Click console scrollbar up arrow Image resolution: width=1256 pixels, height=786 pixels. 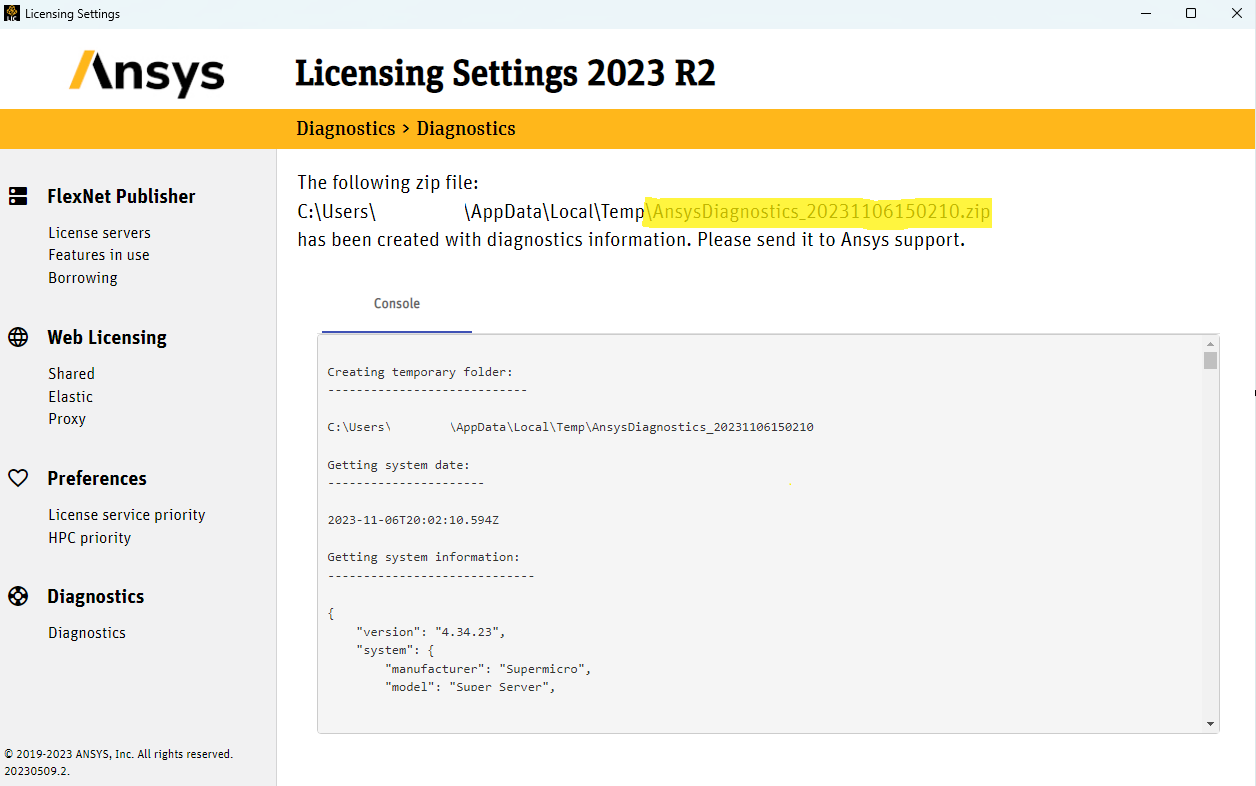coord(1210,343)
